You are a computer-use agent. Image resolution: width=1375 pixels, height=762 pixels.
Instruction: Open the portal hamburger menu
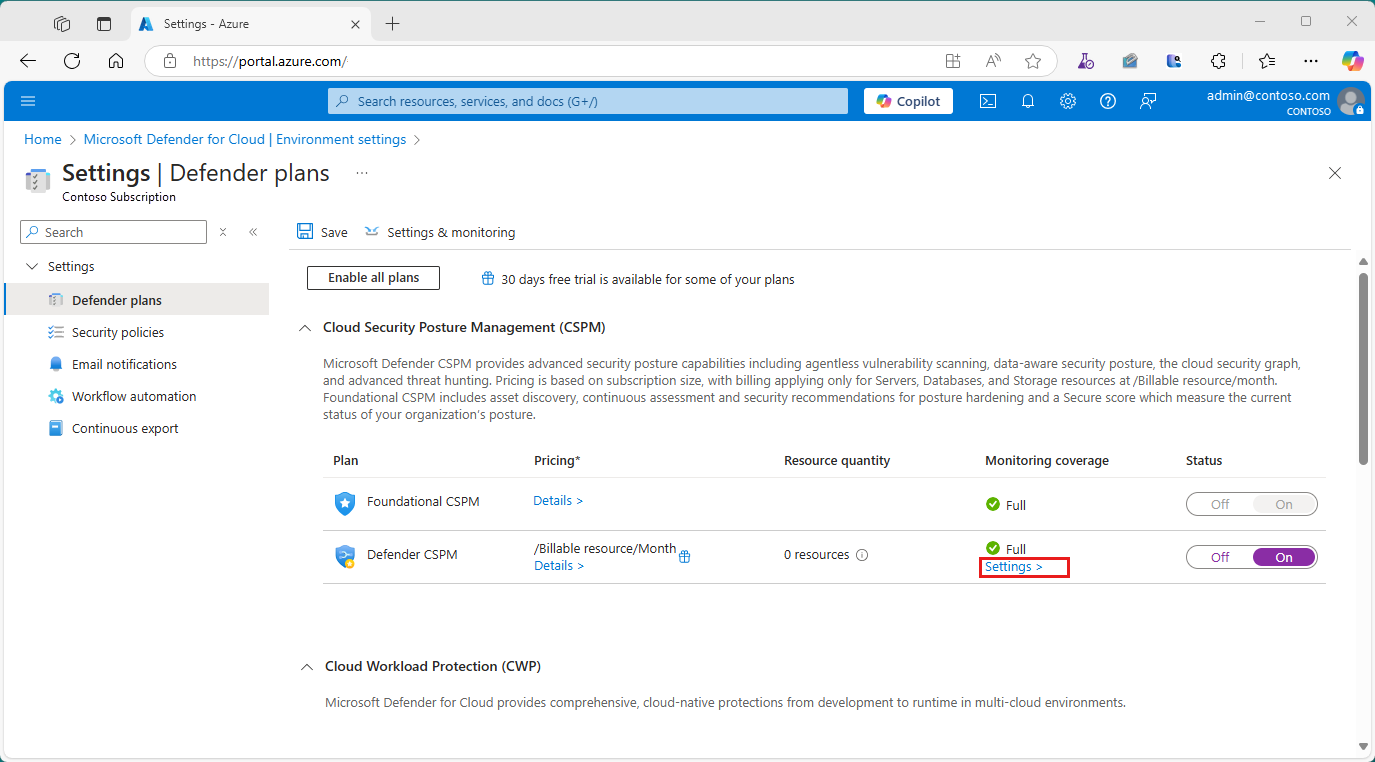pos(27,101)
